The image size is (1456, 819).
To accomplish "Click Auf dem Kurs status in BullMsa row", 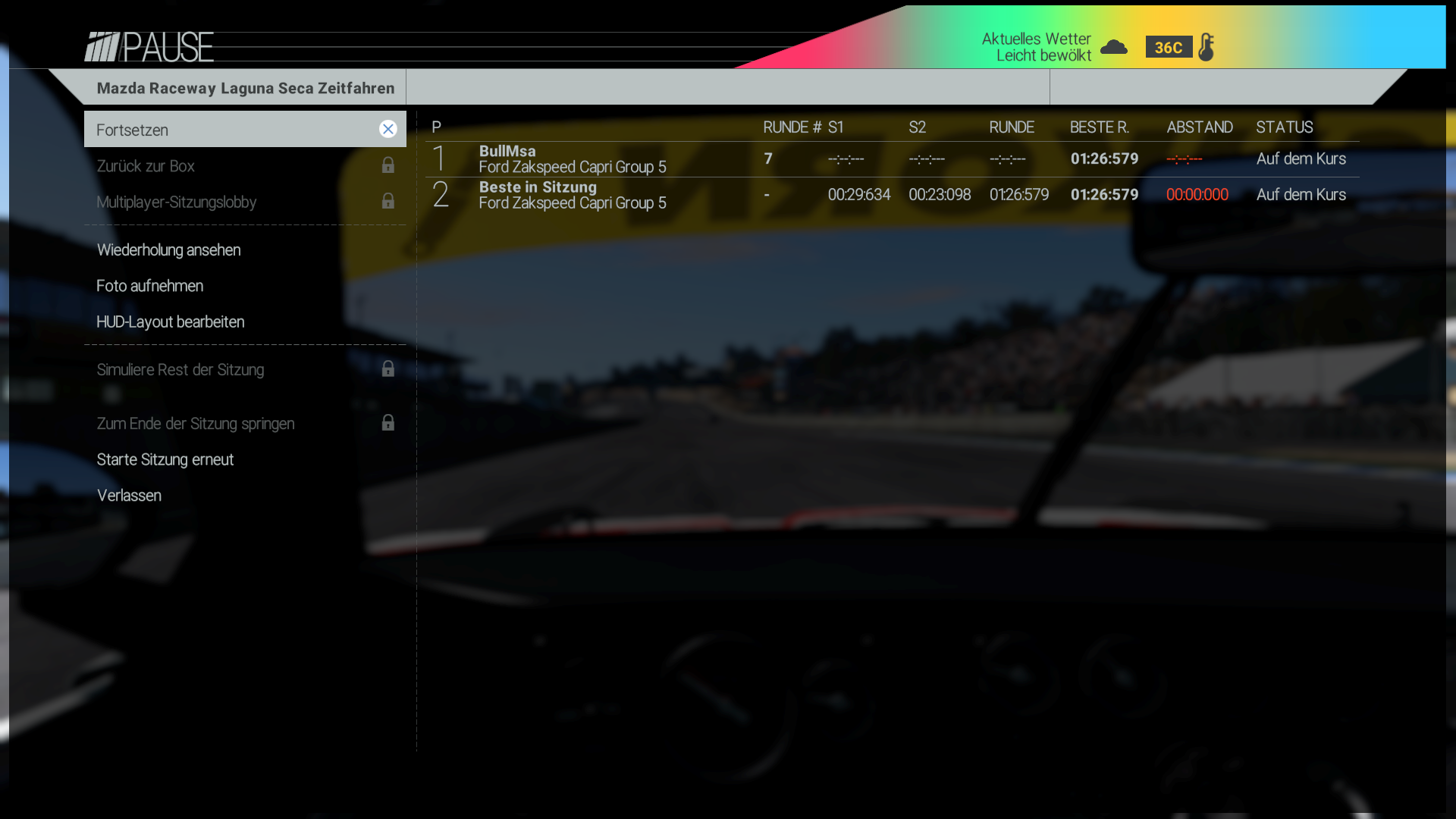I will coord(1301,158).
